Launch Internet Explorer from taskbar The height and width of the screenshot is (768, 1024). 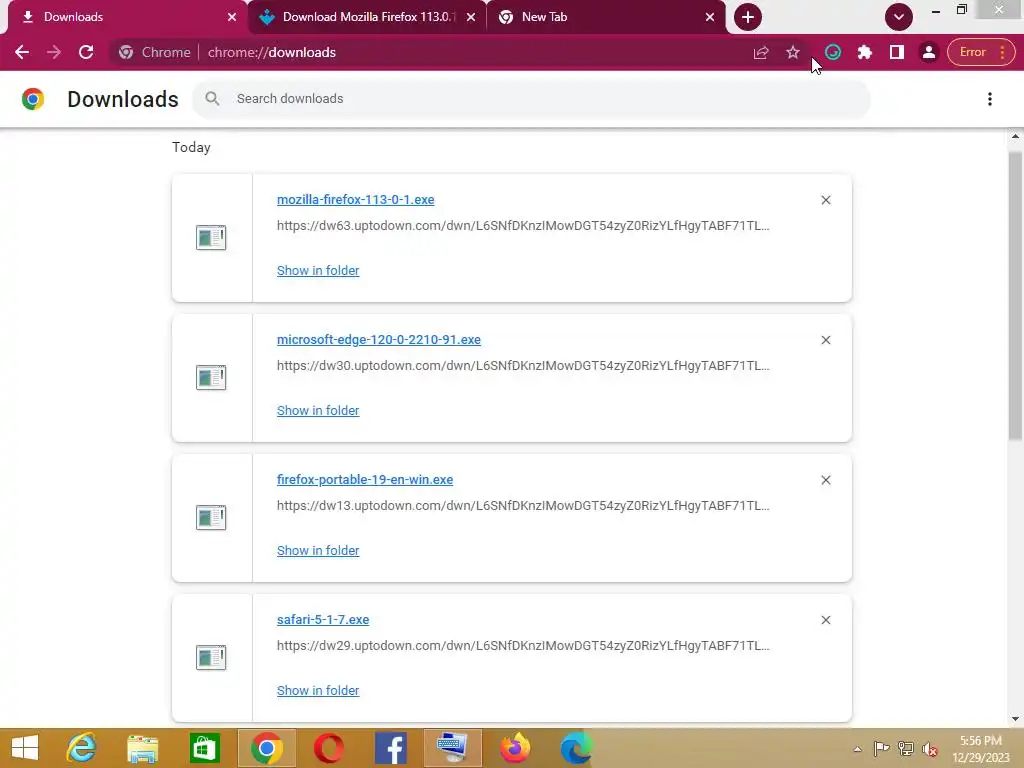pos(82,748)
